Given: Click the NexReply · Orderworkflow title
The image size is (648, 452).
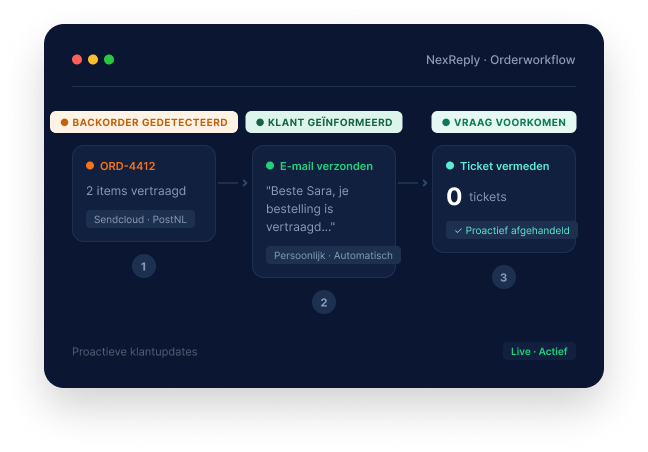Looking at the screenshot, I should click(x=500, y=60).
